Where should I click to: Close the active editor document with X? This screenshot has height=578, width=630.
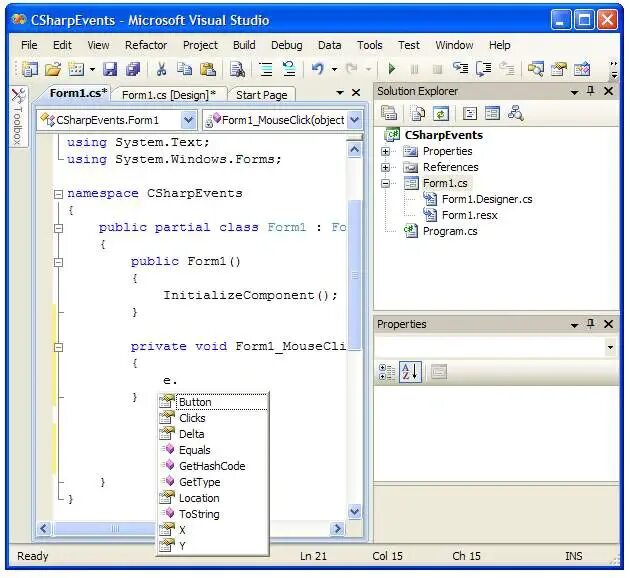point(356,93)
